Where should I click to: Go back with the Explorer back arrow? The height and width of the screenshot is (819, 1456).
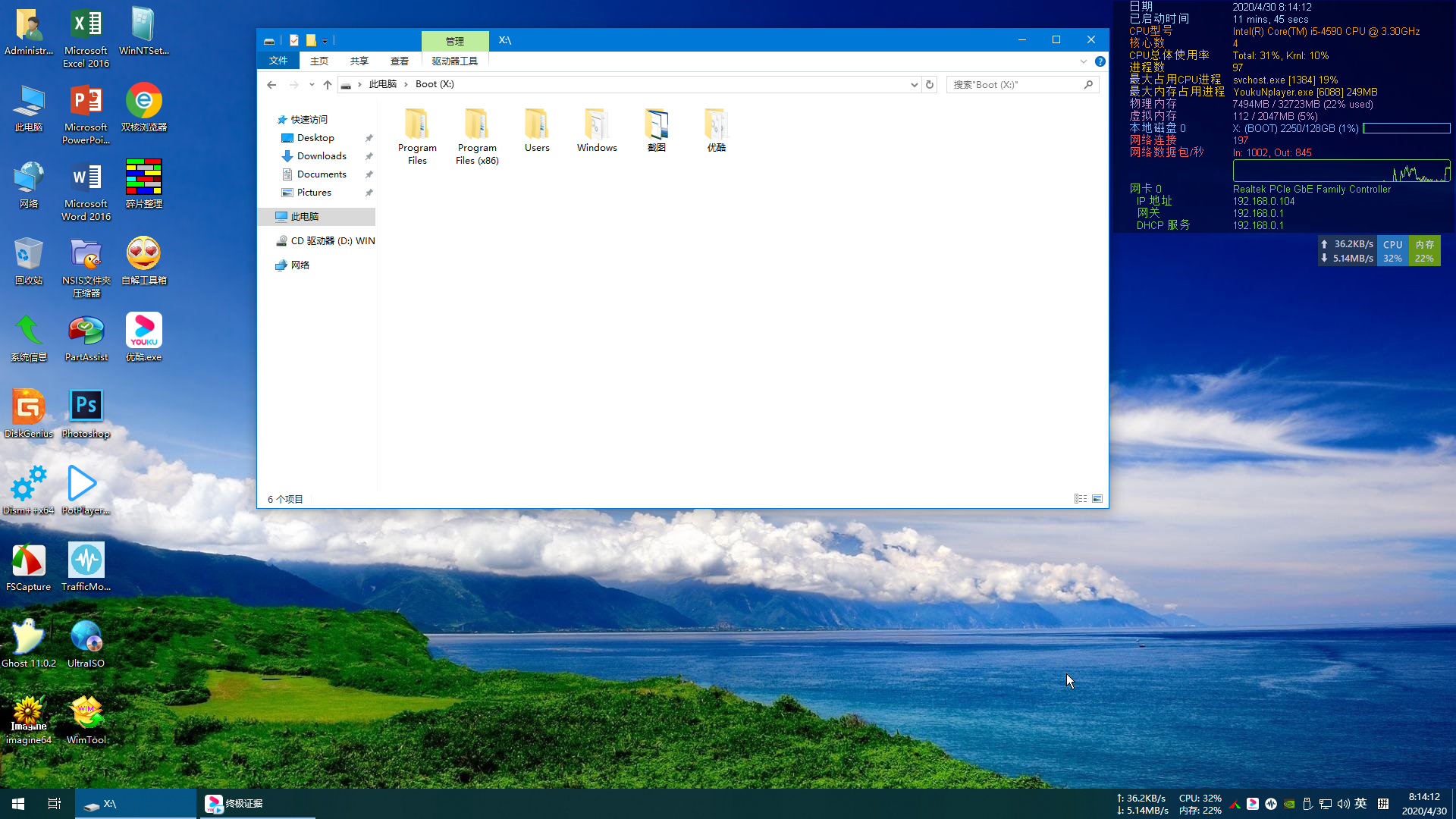[x=271, y=84]
